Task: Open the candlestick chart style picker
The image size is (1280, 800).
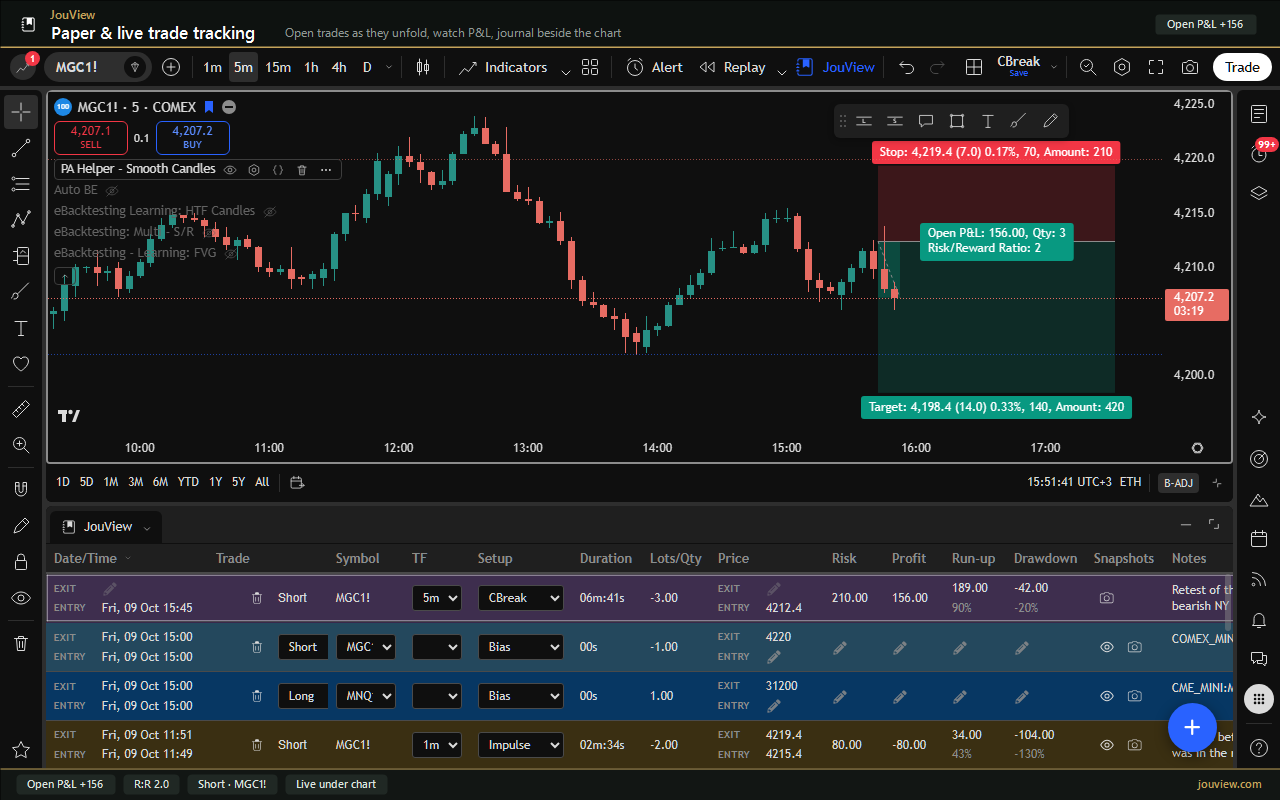Action: point(423,67)
